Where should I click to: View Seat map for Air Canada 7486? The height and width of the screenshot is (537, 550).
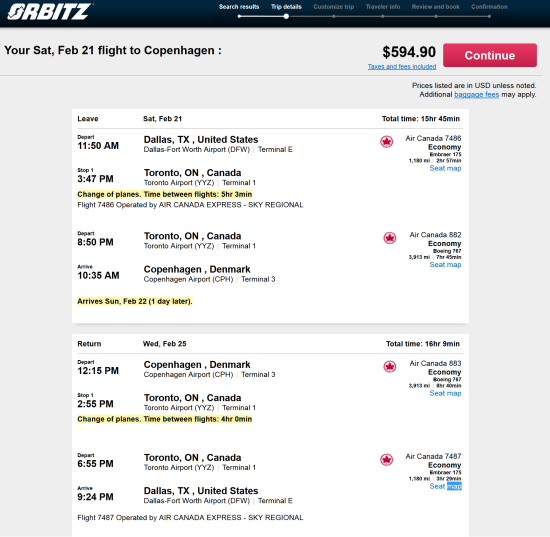pyautogui.click(x=445, y=168)
